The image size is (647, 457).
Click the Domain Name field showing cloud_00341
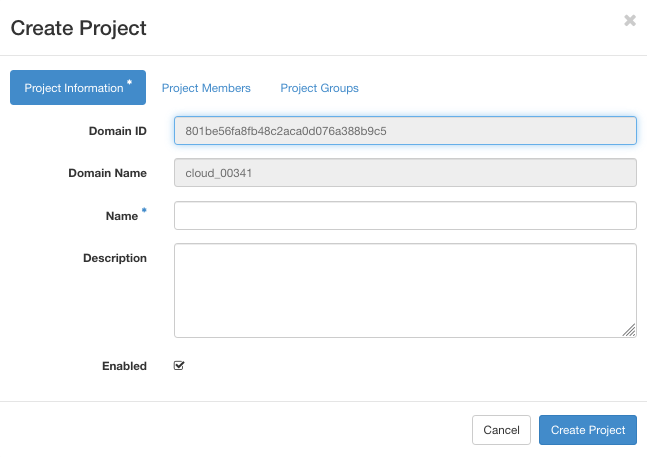point(405,173)
